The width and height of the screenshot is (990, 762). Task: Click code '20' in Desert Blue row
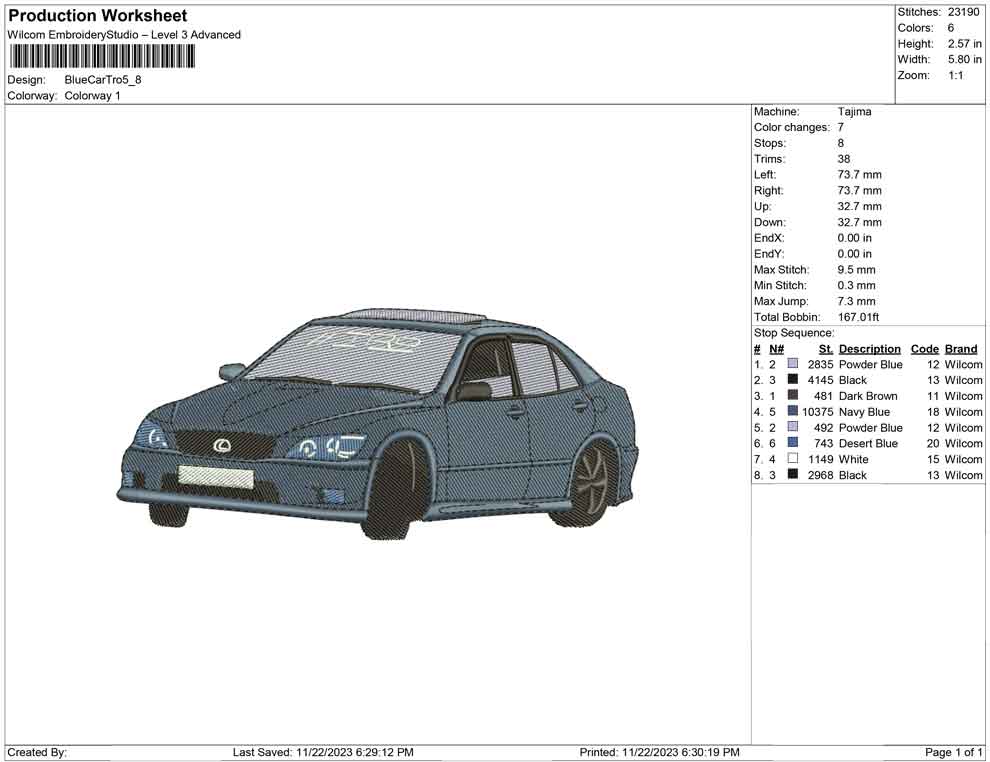tap(933, 443)
